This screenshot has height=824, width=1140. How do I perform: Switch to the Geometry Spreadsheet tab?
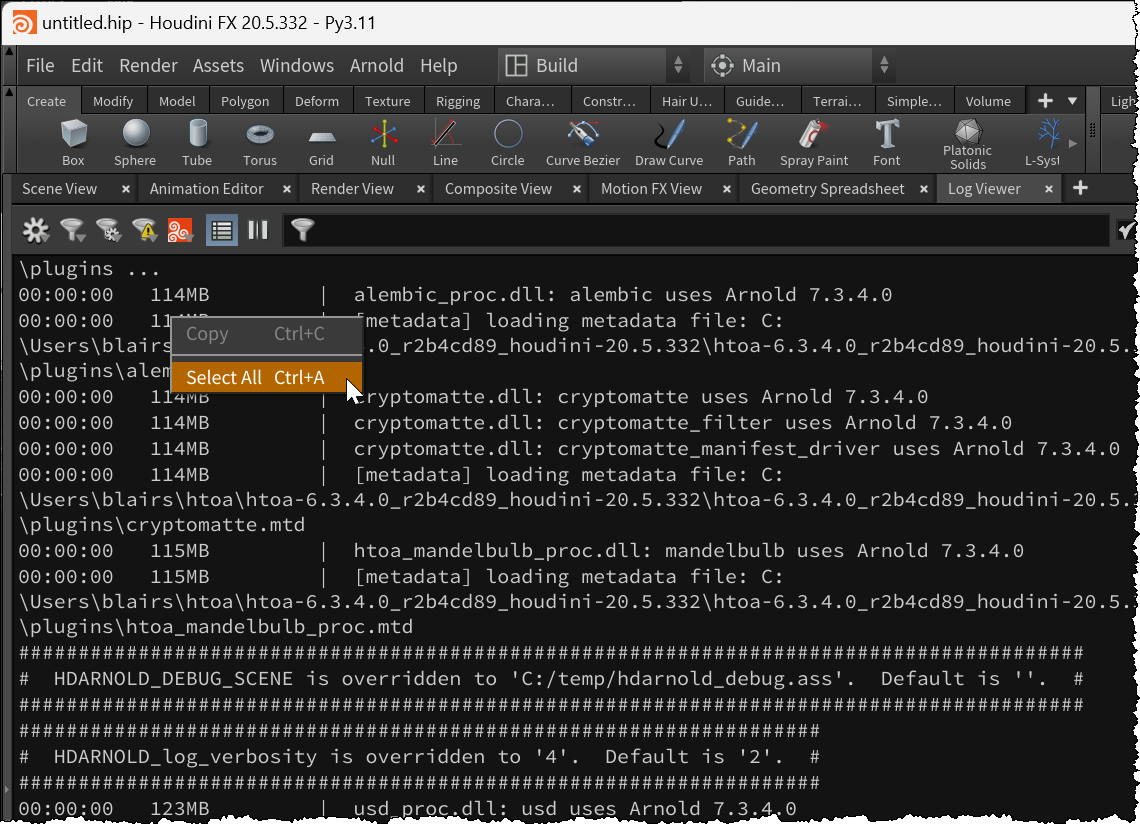click(x=827, y=189)
